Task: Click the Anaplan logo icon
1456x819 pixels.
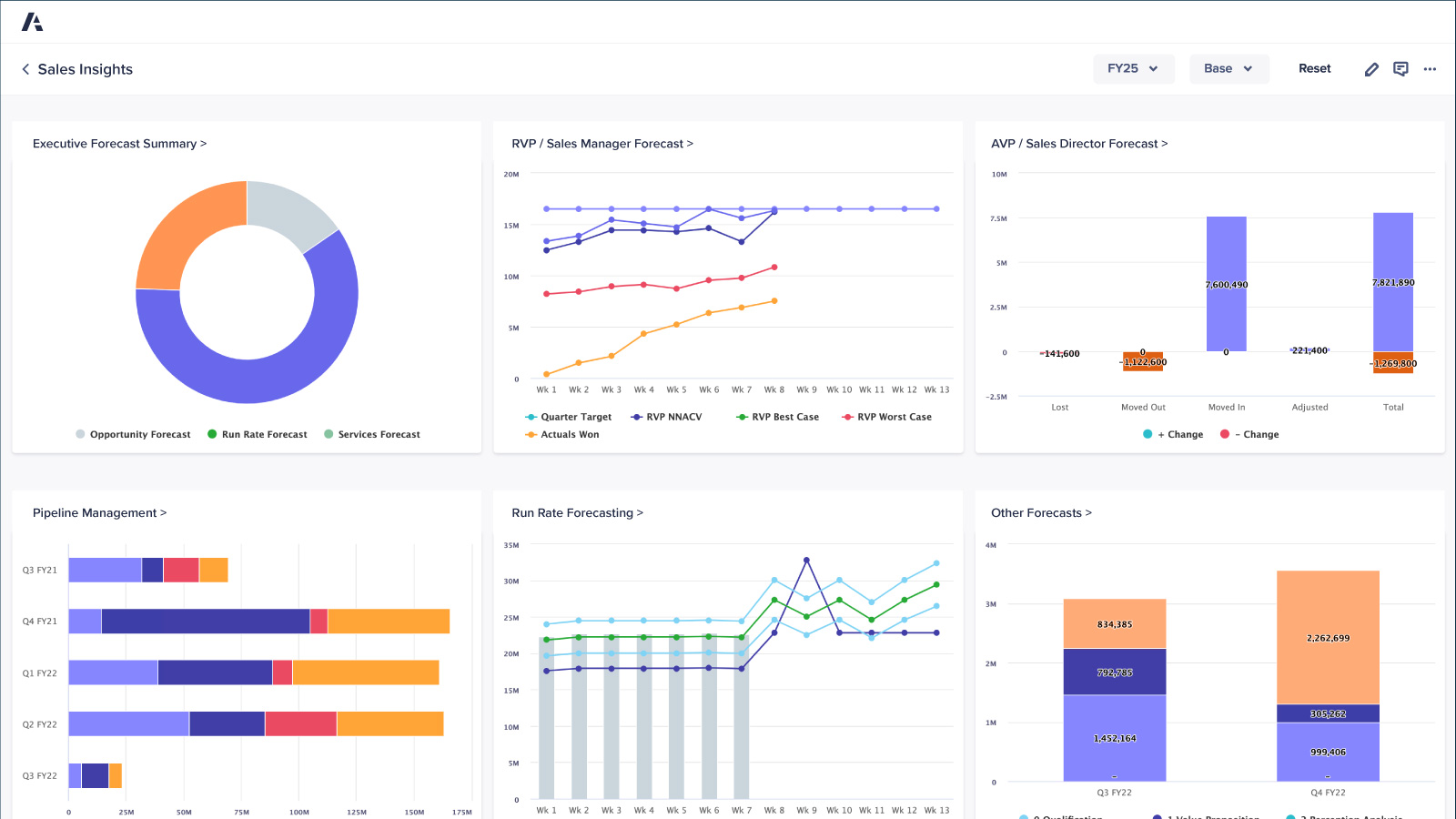Action: pyautogui.click(x=33, y=22)
